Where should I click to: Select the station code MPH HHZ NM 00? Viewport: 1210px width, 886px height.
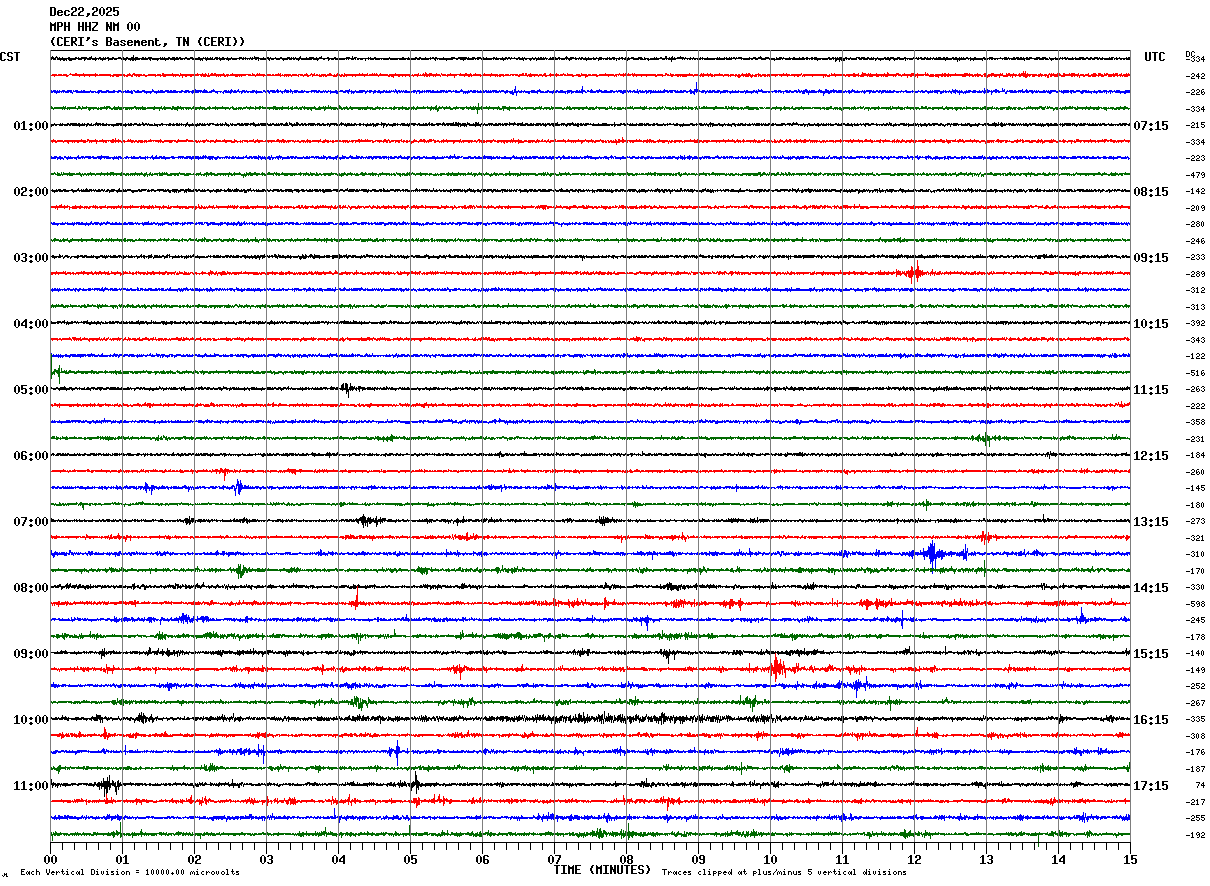(x=95, y=27)
